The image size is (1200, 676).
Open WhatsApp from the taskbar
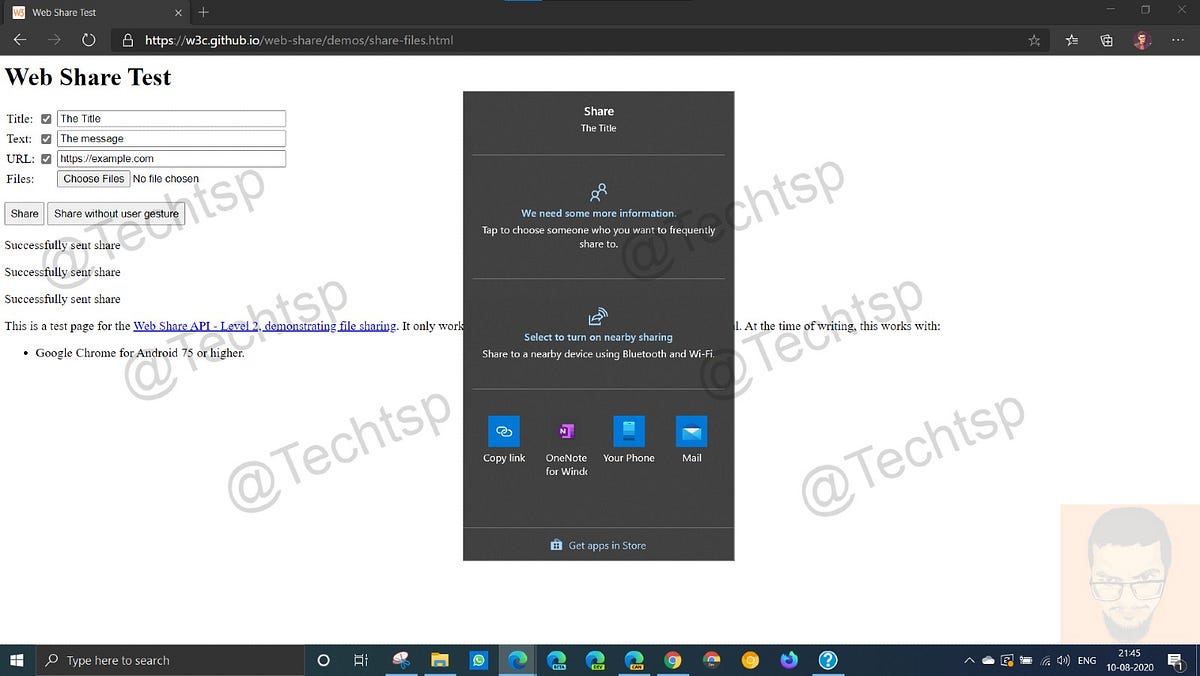click(x=479, y=660)
